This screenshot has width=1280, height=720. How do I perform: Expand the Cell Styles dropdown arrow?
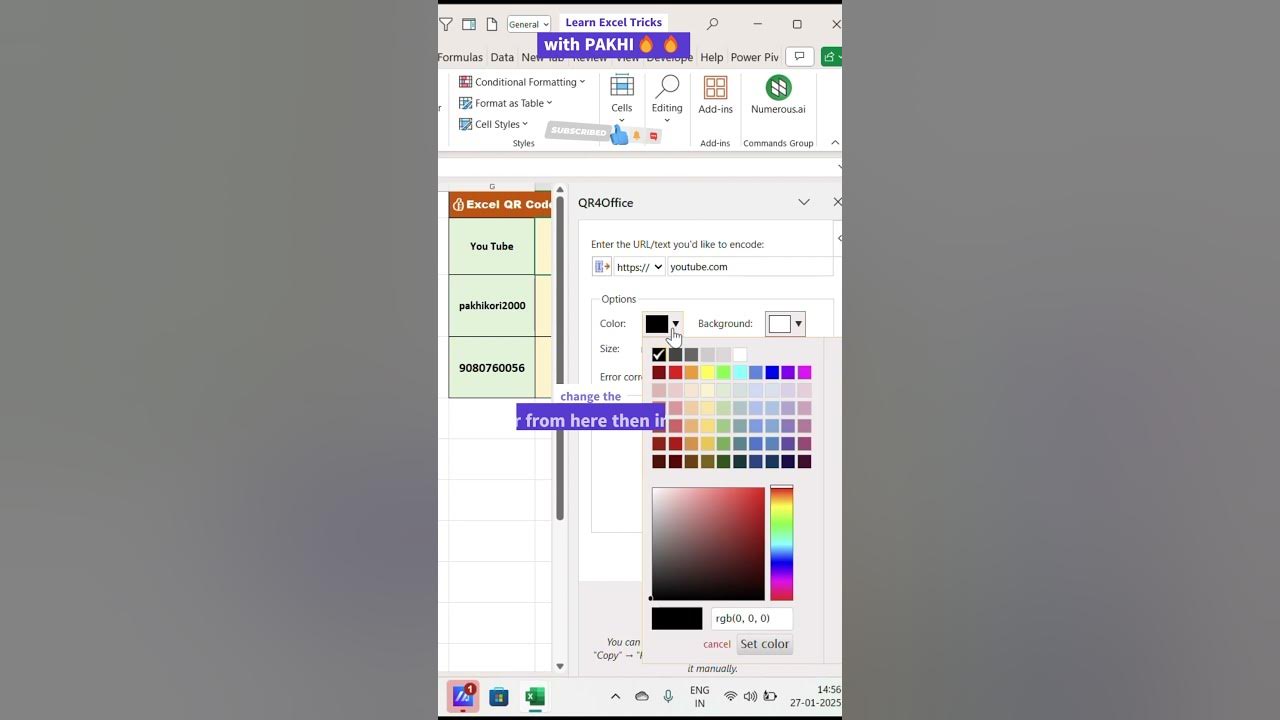525,124
